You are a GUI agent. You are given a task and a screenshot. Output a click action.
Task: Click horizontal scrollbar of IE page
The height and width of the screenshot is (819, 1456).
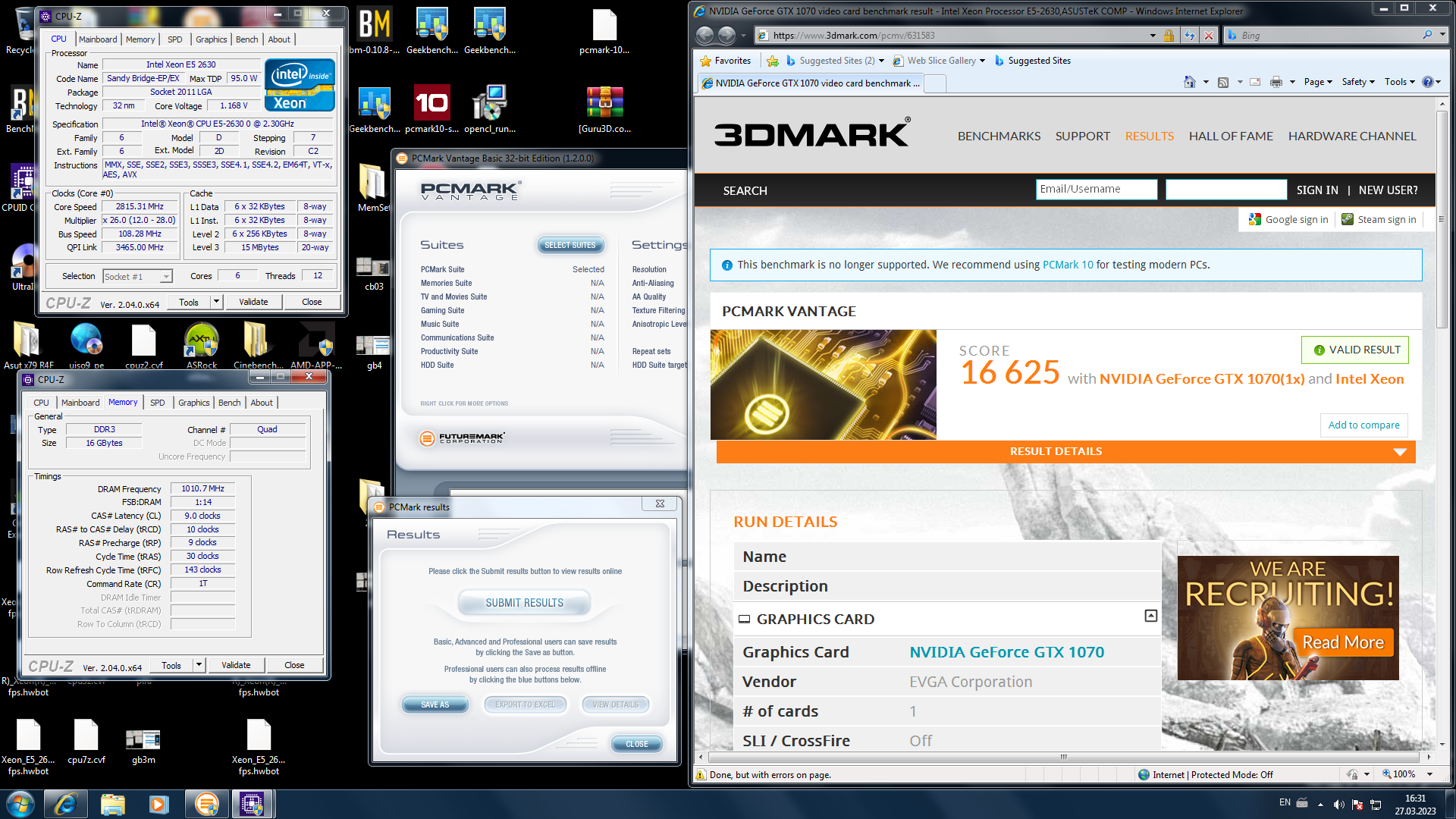pyautogui.click(x=1062, y=757)
